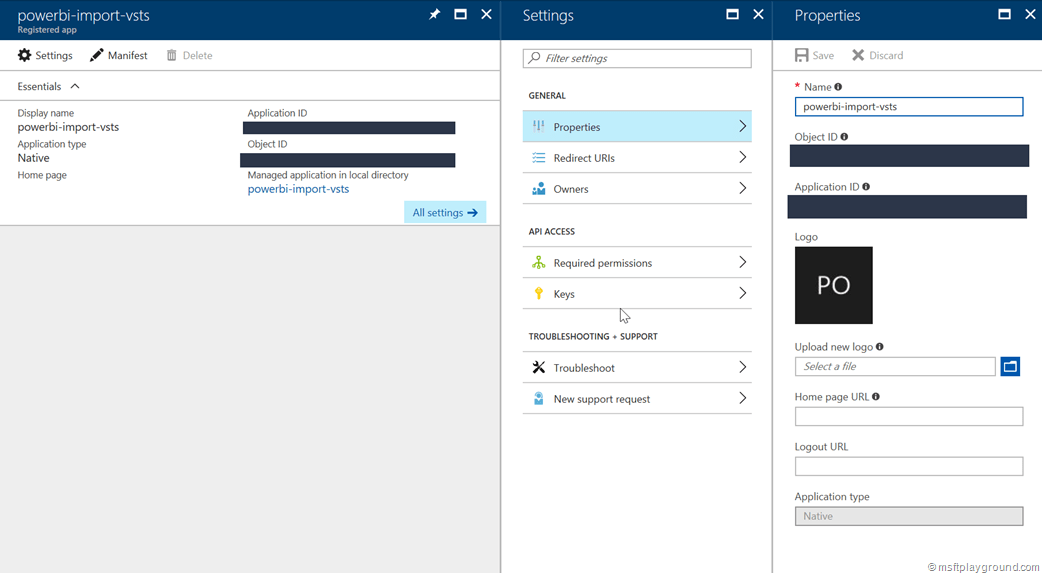This screenshot has height=573, width=1042.
Task: Show info tooltip for Application ID
Action: [866, 187]
